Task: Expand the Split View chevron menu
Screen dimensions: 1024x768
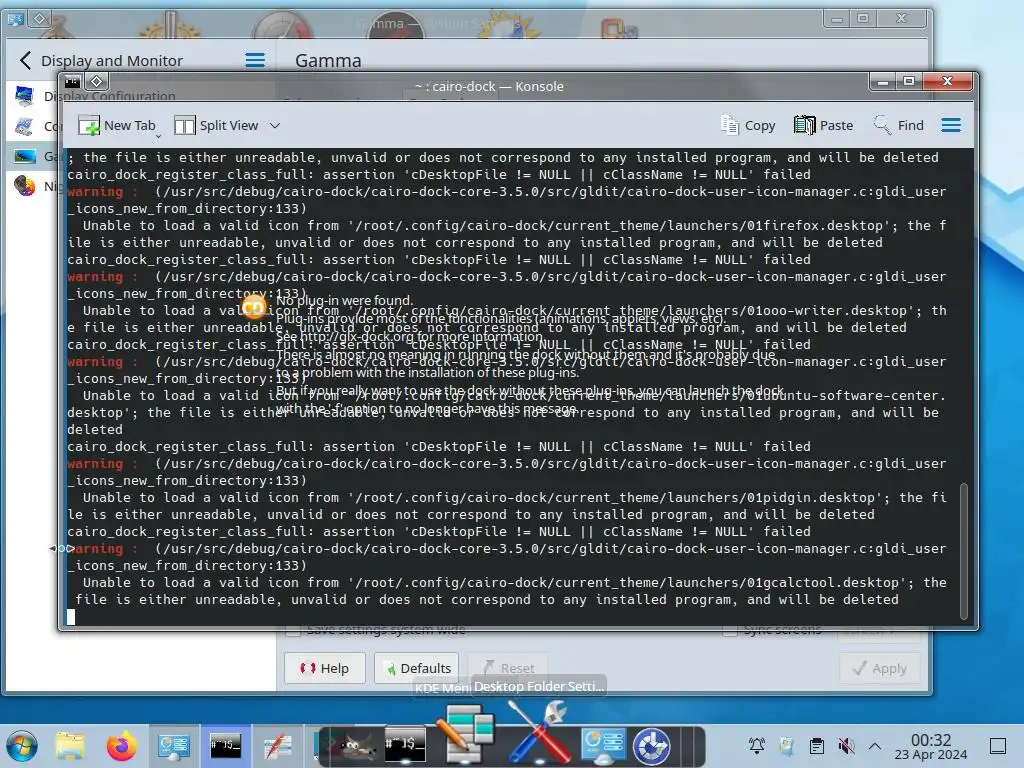Action: (275, 125)
